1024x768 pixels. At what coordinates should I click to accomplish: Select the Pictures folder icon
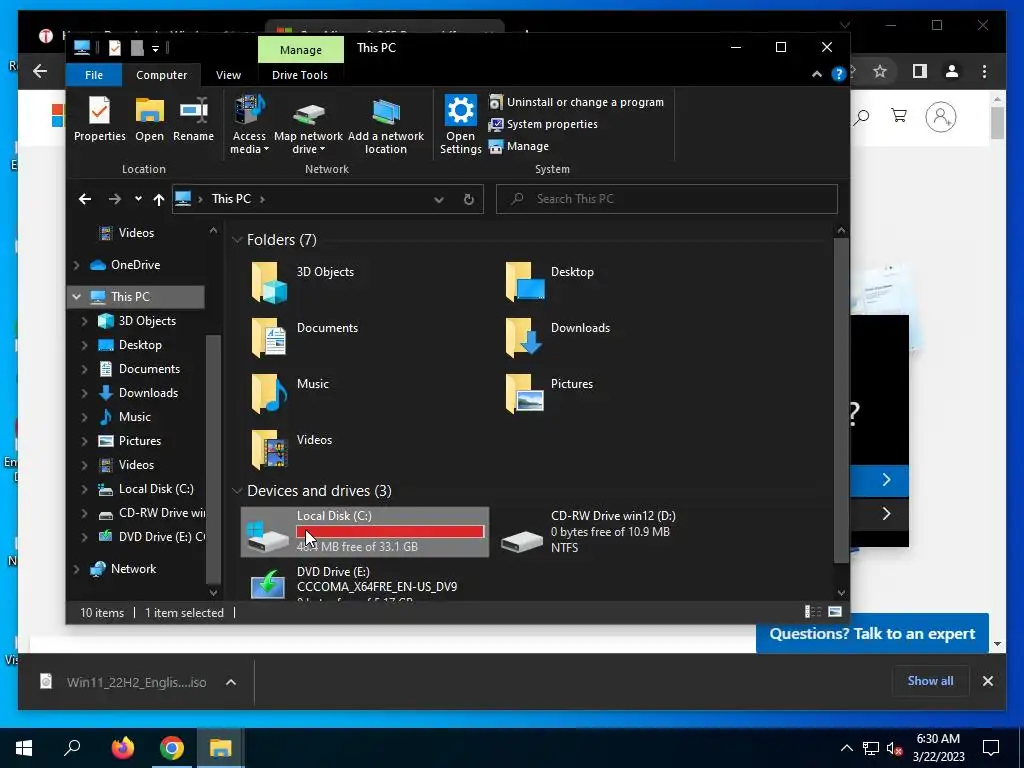(x=525, y=394)
